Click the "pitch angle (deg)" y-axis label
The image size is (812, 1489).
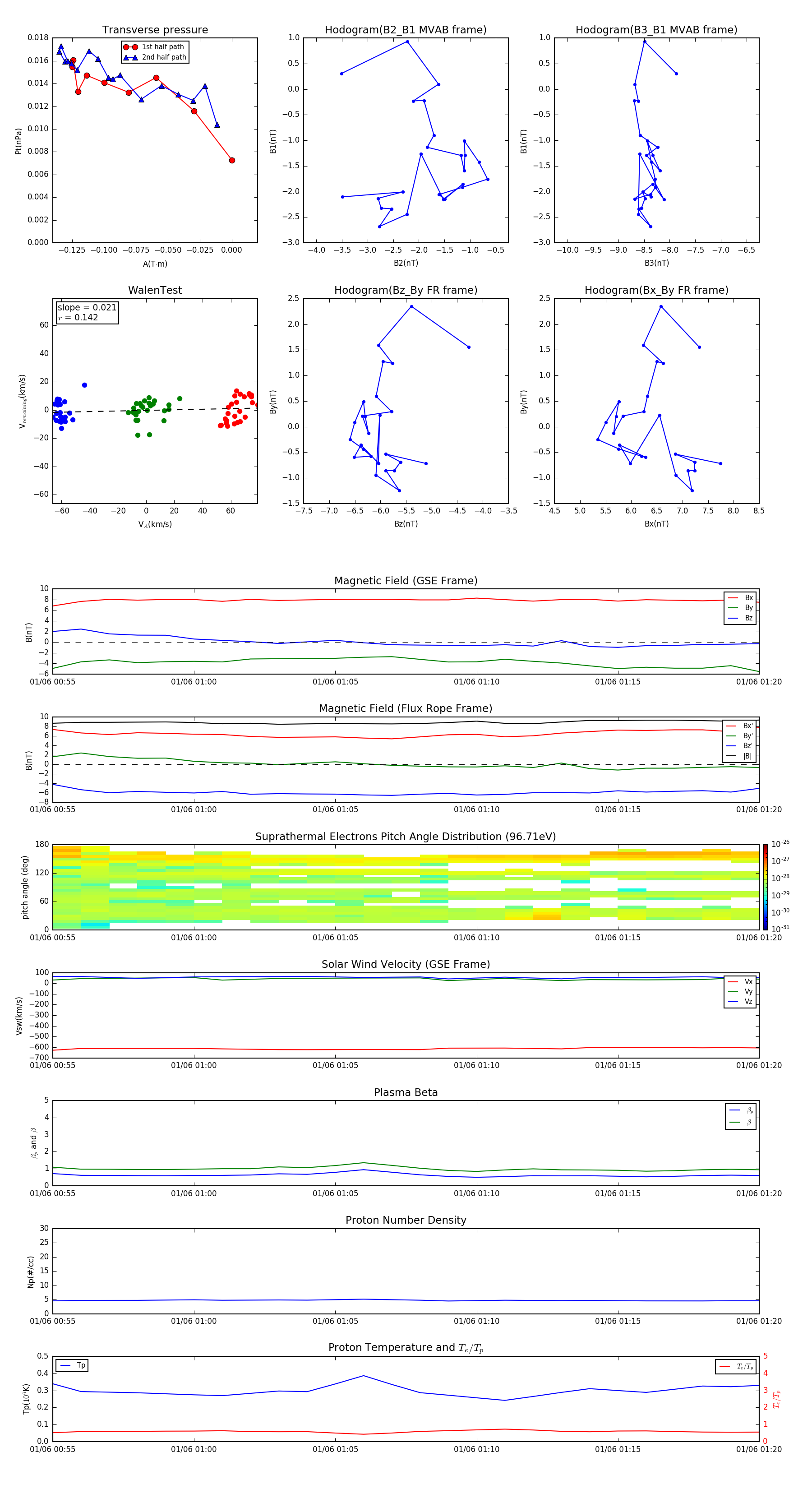25,887
